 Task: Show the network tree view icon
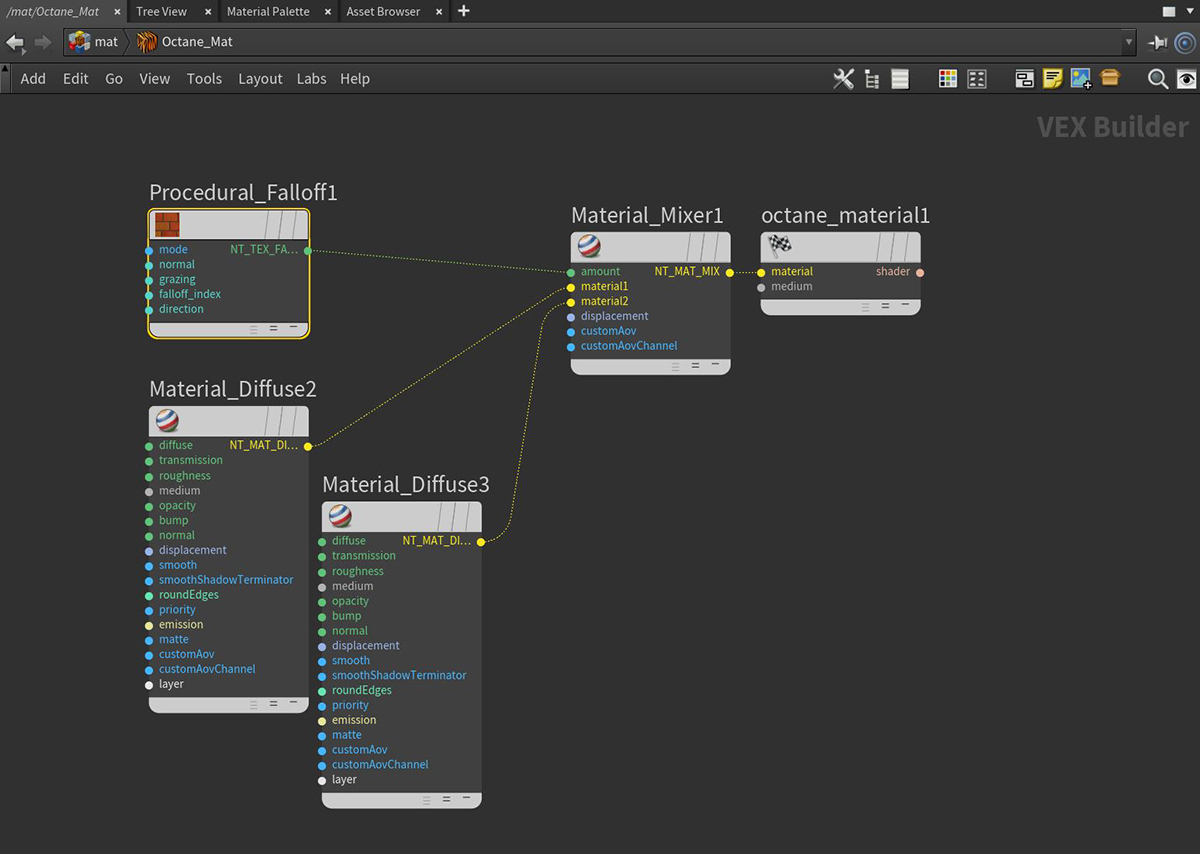(x=871, y=79)
